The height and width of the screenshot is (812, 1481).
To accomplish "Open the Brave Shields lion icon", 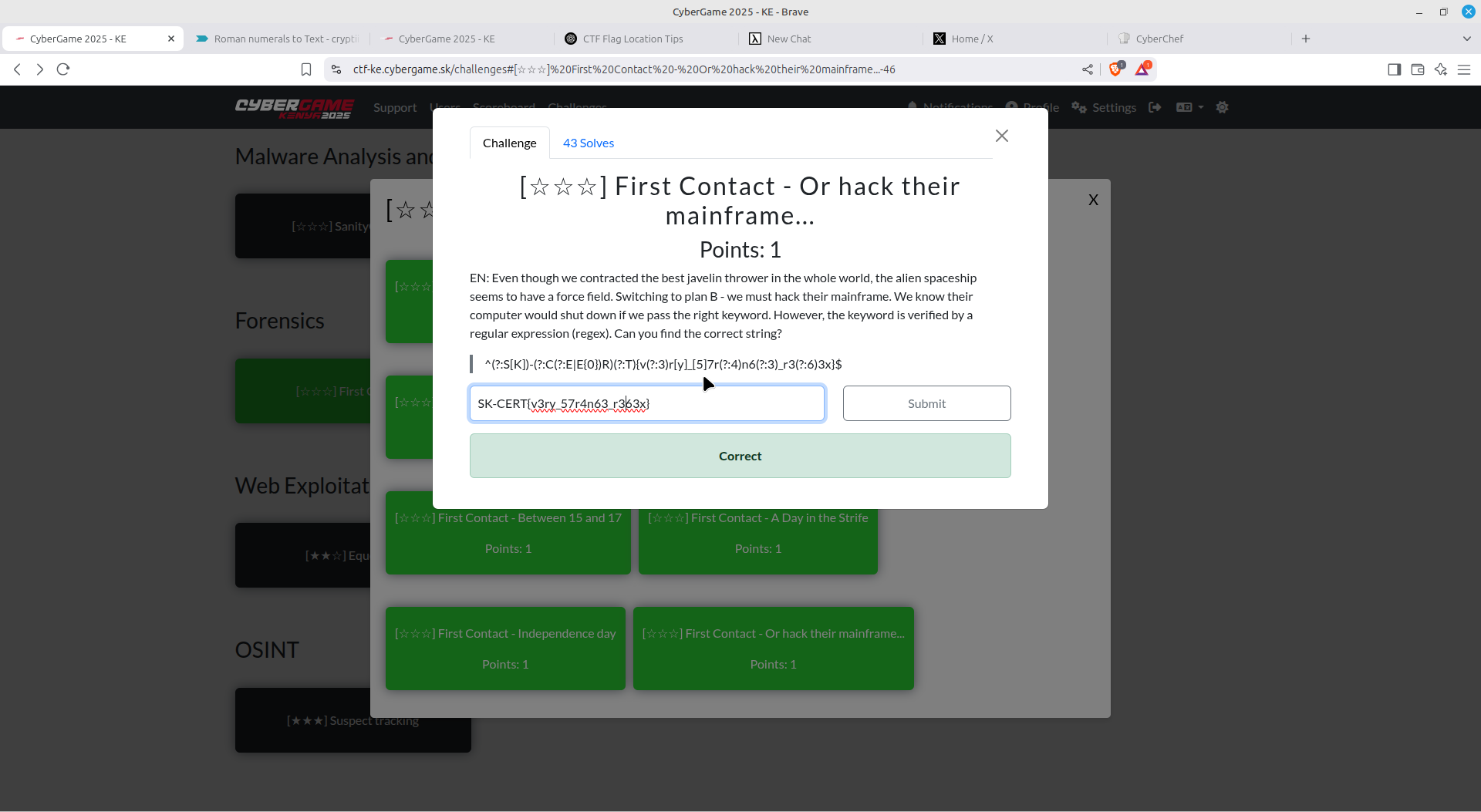I will coord(1115,69).
